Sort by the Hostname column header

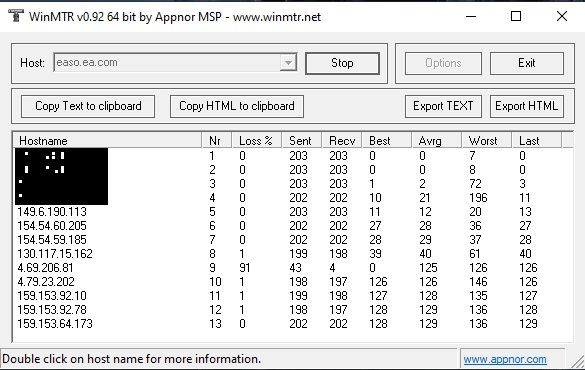coord(107,141)
